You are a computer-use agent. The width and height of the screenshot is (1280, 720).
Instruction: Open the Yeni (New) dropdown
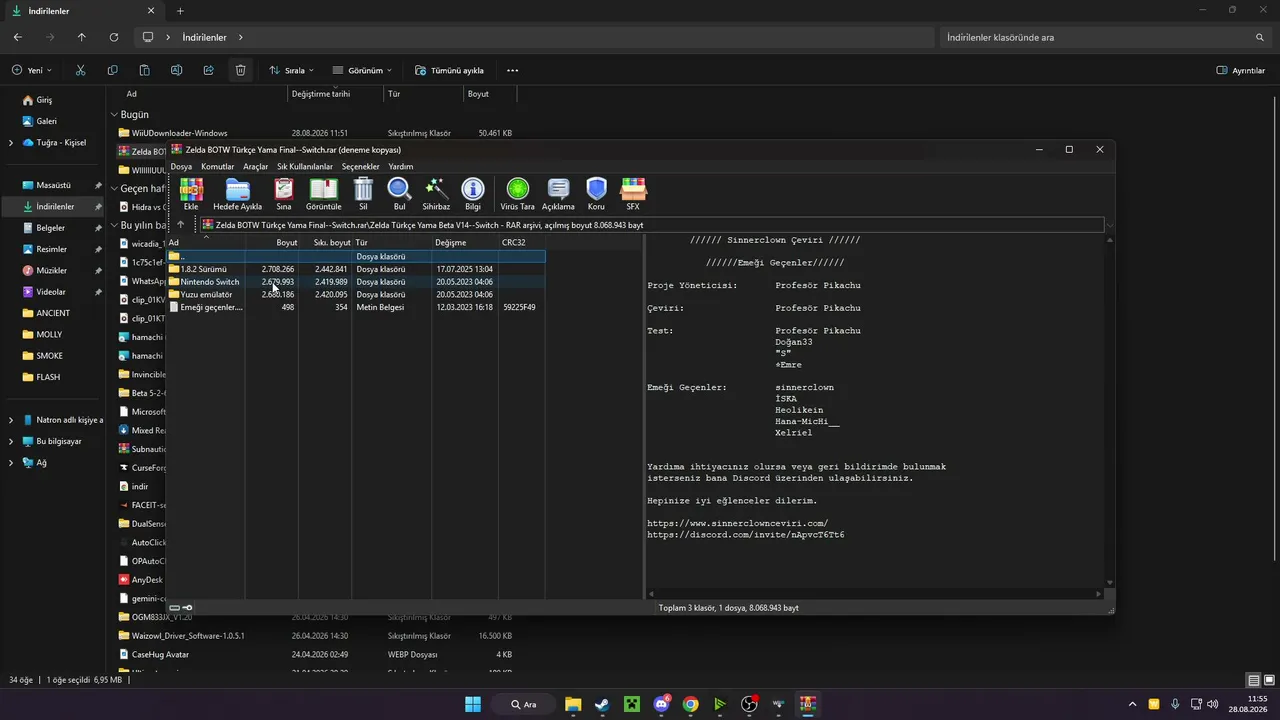[32, 70]
